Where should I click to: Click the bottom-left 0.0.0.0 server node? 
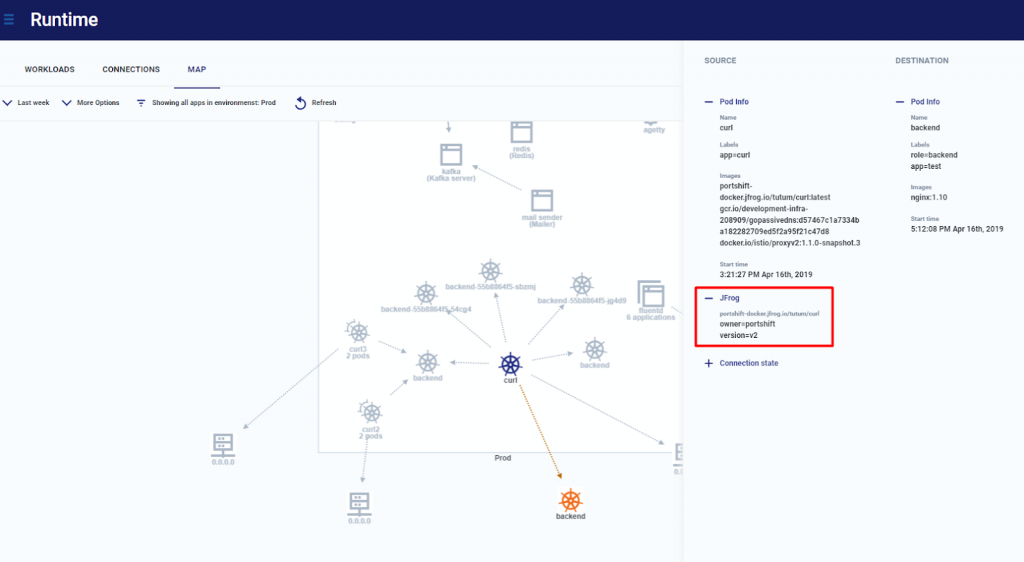tap(222, 445)
